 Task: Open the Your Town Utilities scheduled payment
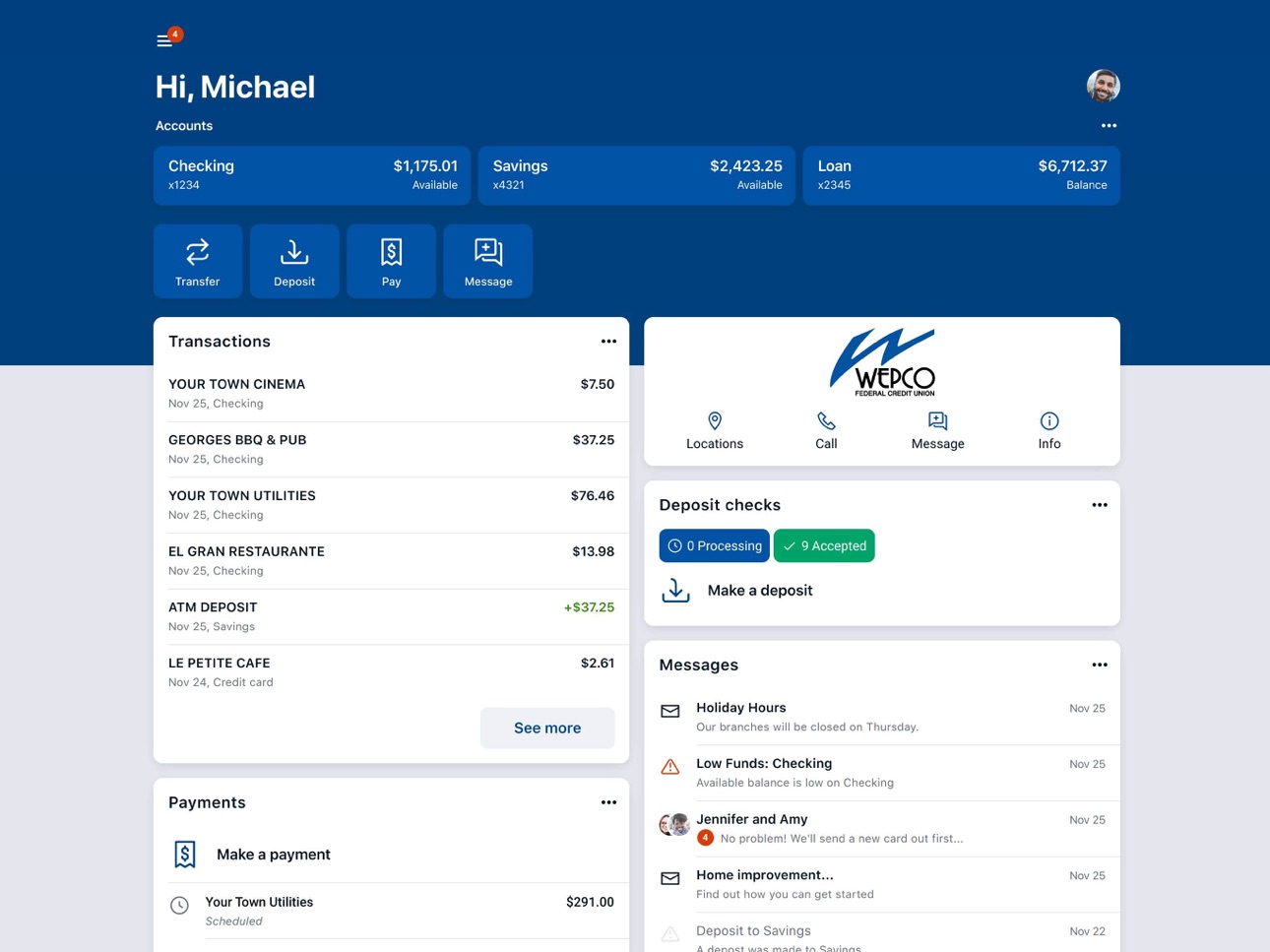(391, 911)
